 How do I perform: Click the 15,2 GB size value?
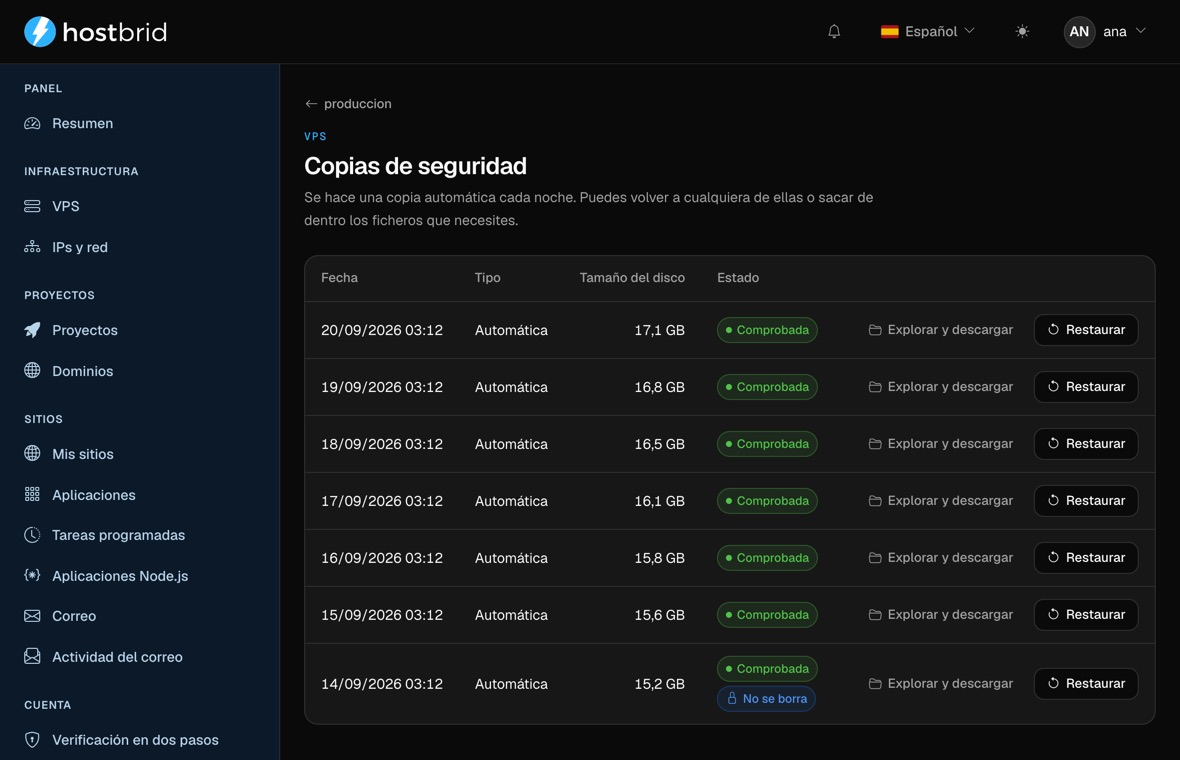click(x=659, y=683)
